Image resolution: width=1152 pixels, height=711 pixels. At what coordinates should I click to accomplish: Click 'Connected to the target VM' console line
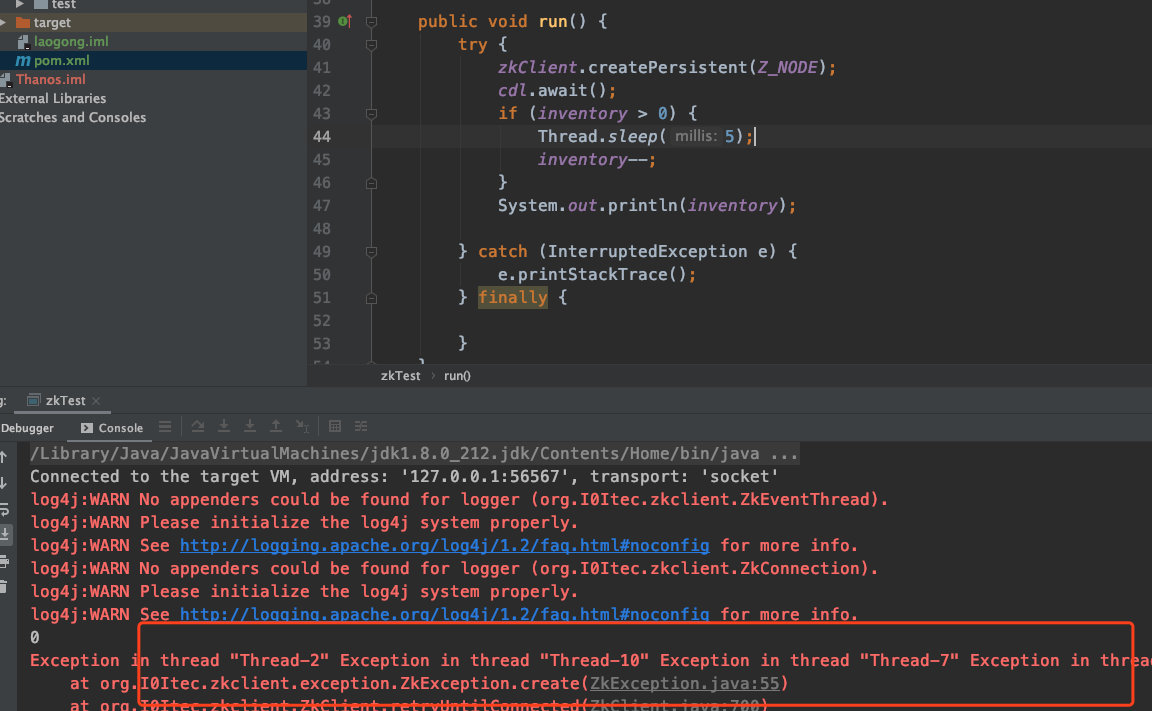pyautogui.click(x=403, y=477)
